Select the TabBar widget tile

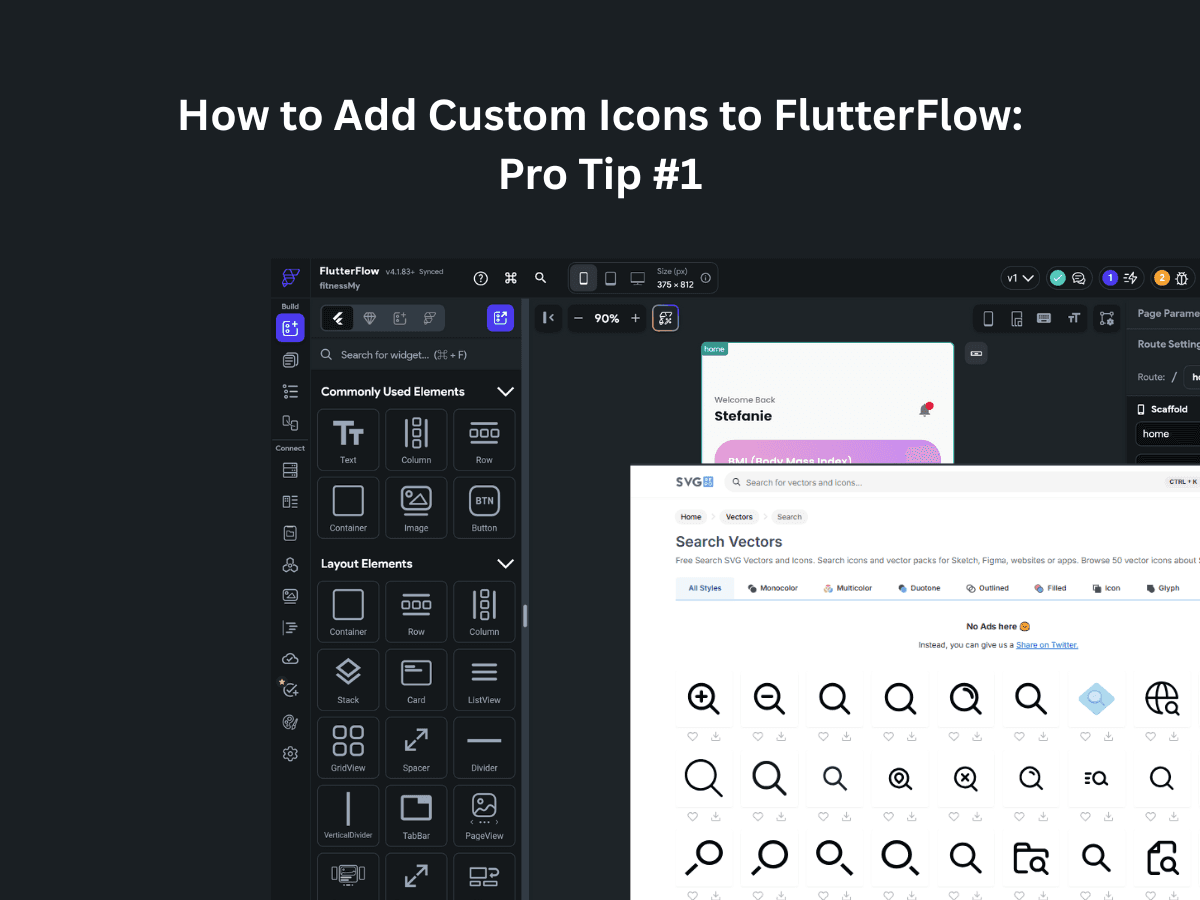(x=416, y=816)
